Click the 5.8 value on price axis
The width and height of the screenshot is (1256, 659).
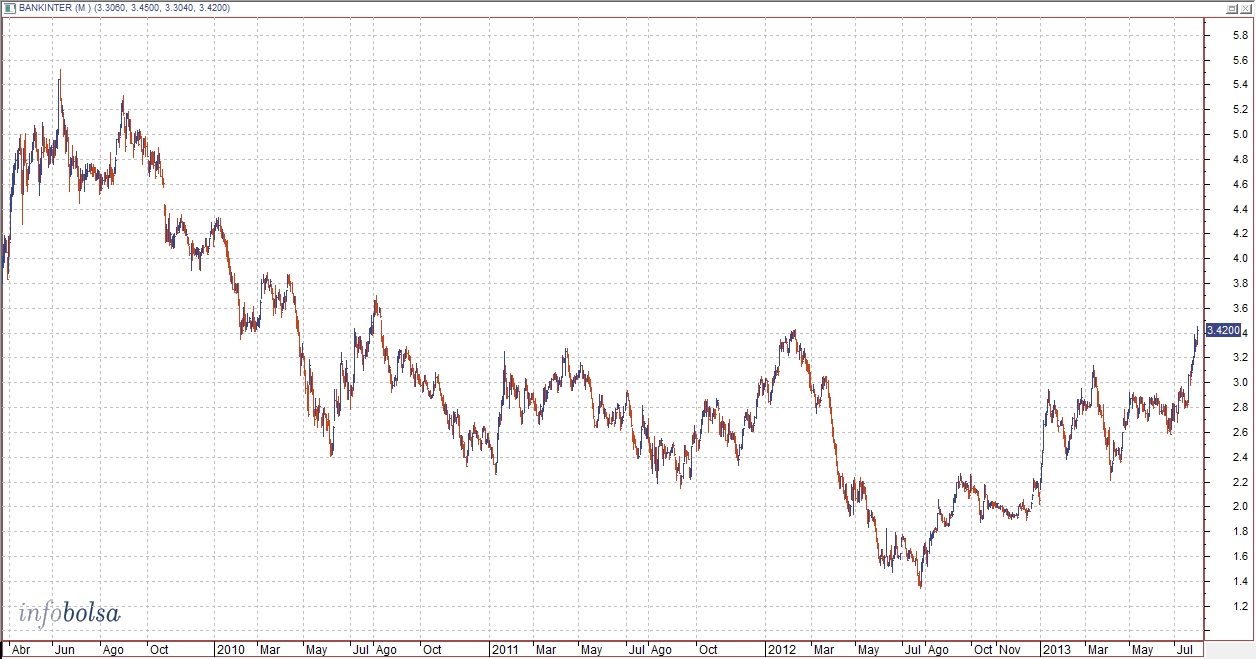tap(1239, 36)
